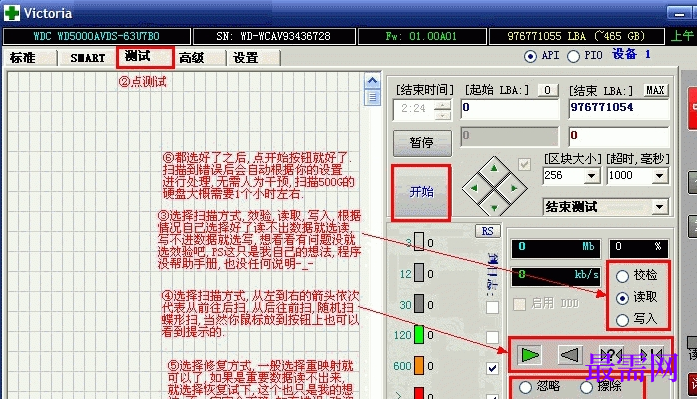This screenshot has width=697, height=399.
Task: Click the 976771055 LBA capacity text
Action: pos(576,36)
